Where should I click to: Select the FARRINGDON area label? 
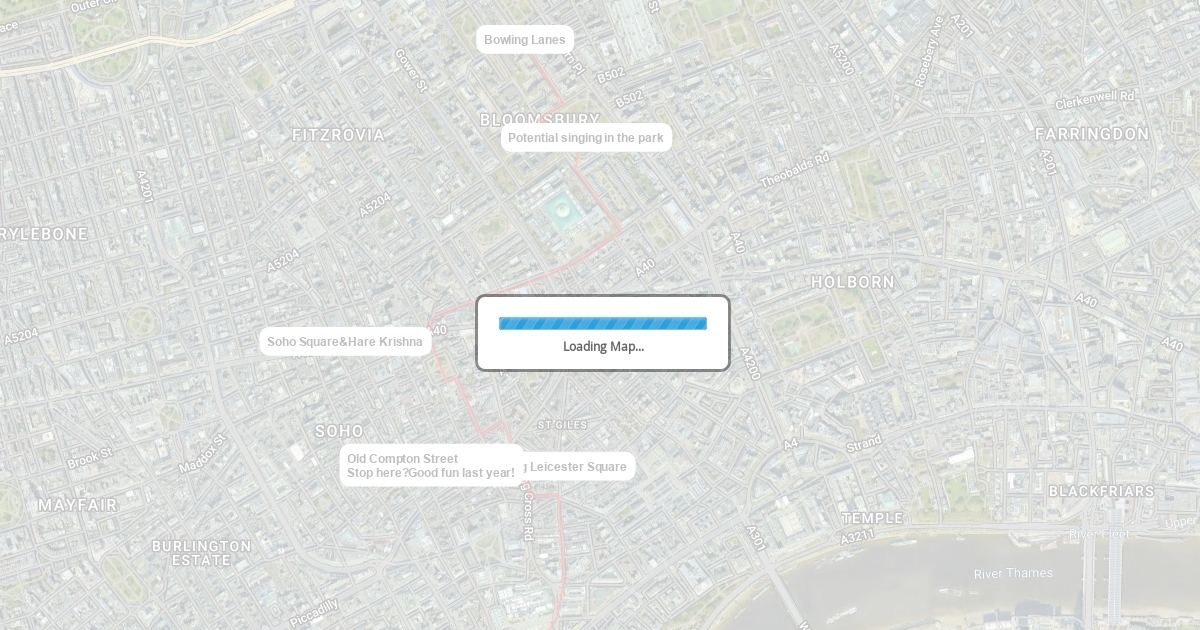tap(1092, 134)
